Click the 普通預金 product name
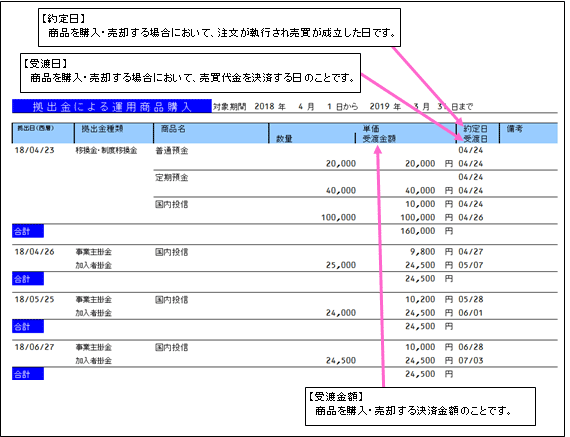The image size is (570, 437). pyautogui.click(x=172, y=151)
